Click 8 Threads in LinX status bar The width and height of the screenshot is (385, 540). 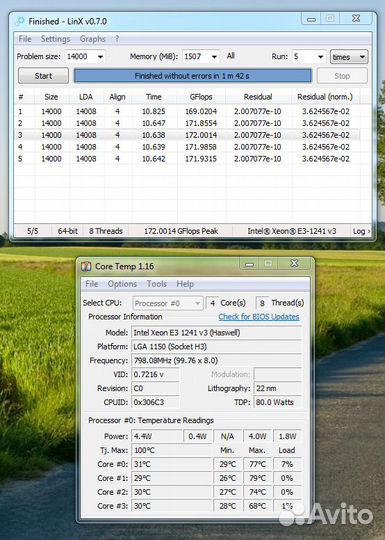106,231
